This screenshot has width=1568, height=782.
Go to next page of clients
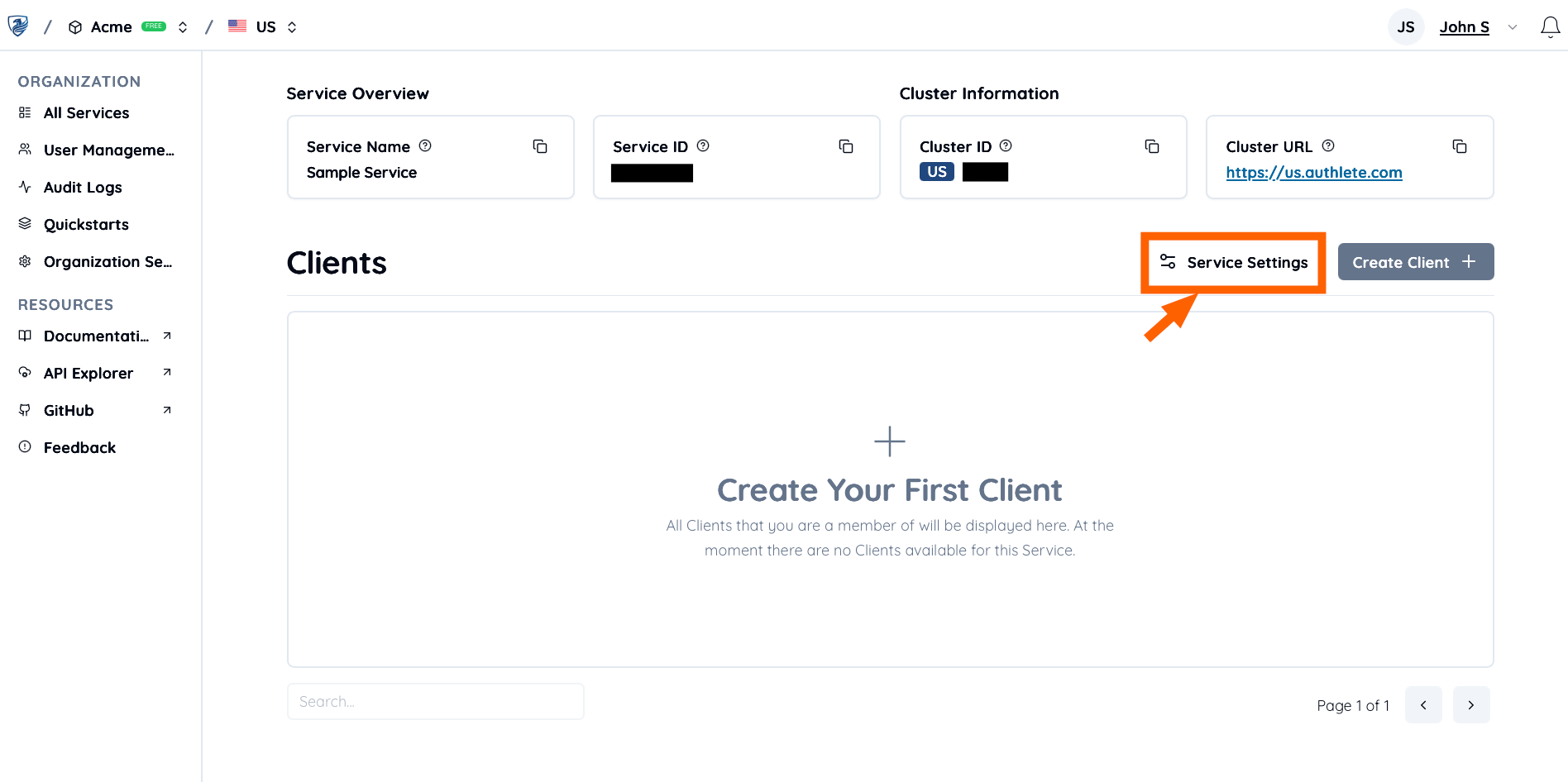tap(1471, 705)
